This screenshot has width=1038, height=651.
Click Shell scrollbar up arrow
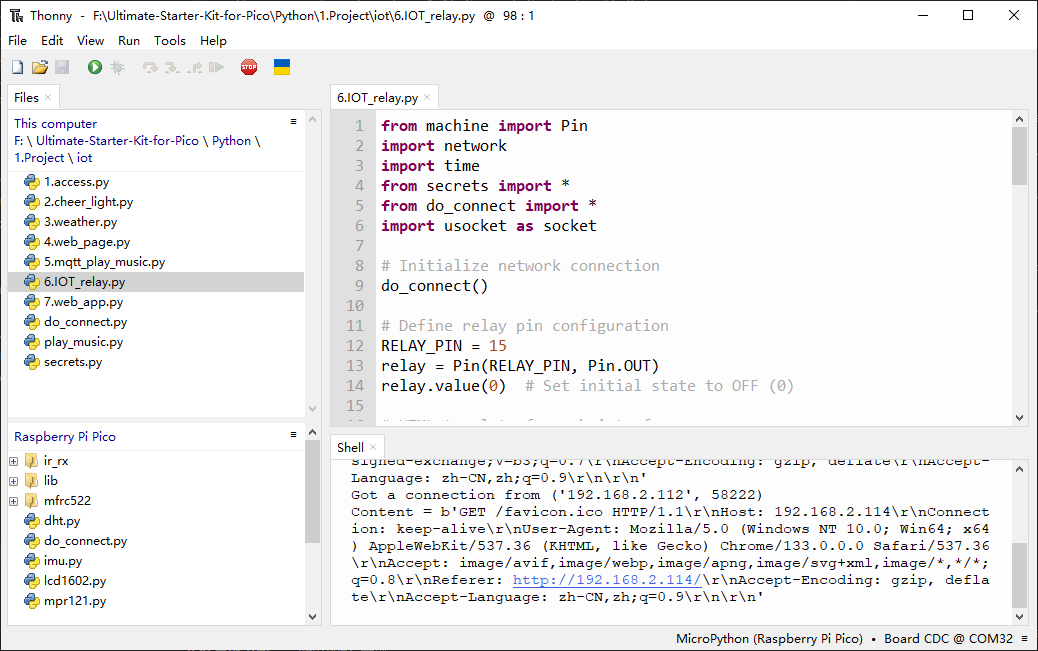1019,469
